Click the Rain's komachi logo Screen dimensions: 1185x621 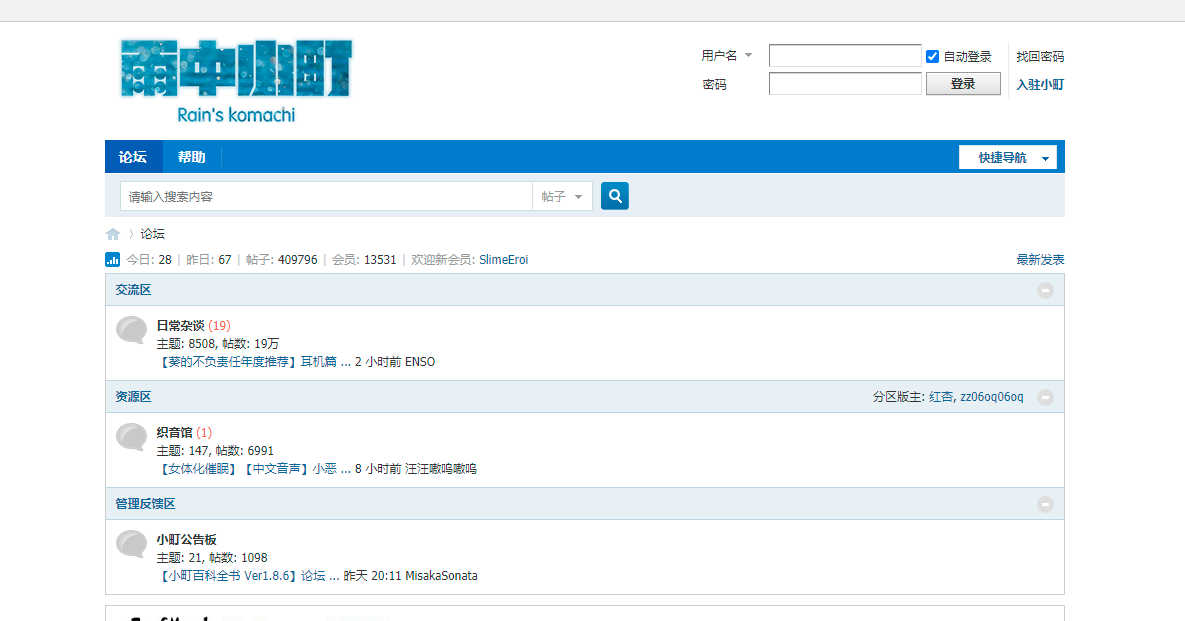pyautogui.click(x=237, y=81)
